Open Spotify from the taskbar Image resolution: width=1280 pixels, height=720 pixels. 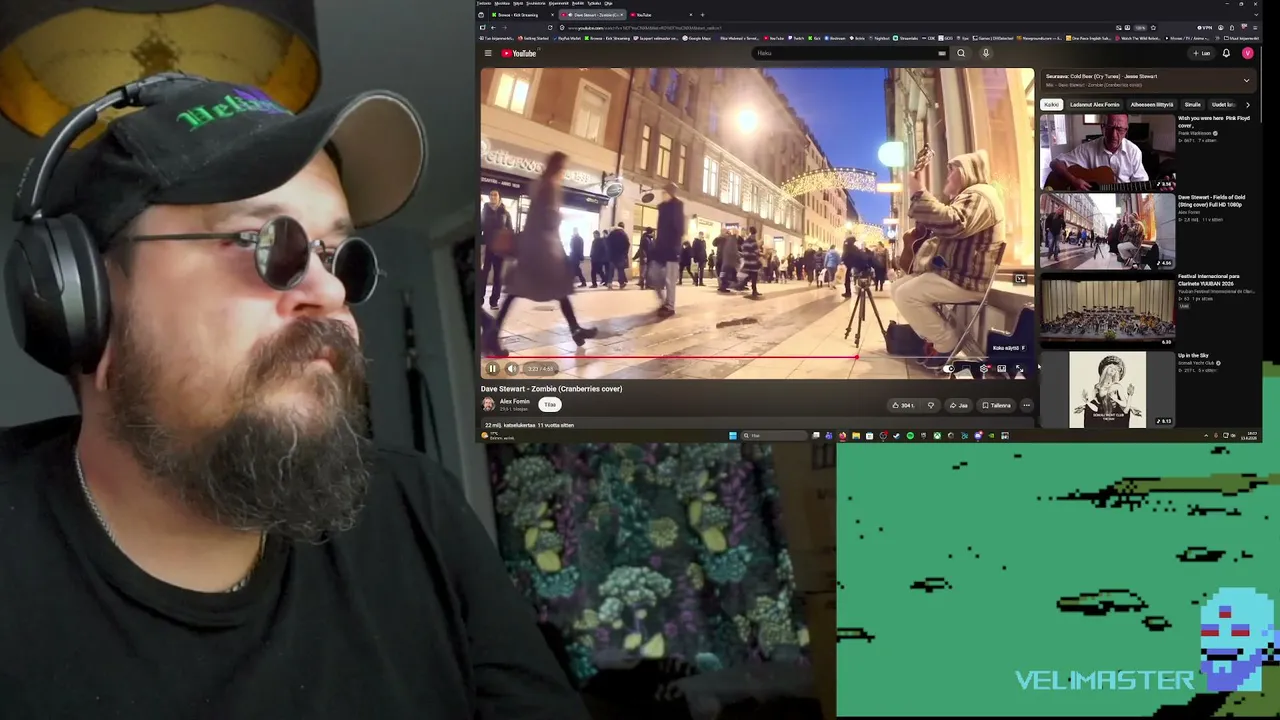pos(910,436)
